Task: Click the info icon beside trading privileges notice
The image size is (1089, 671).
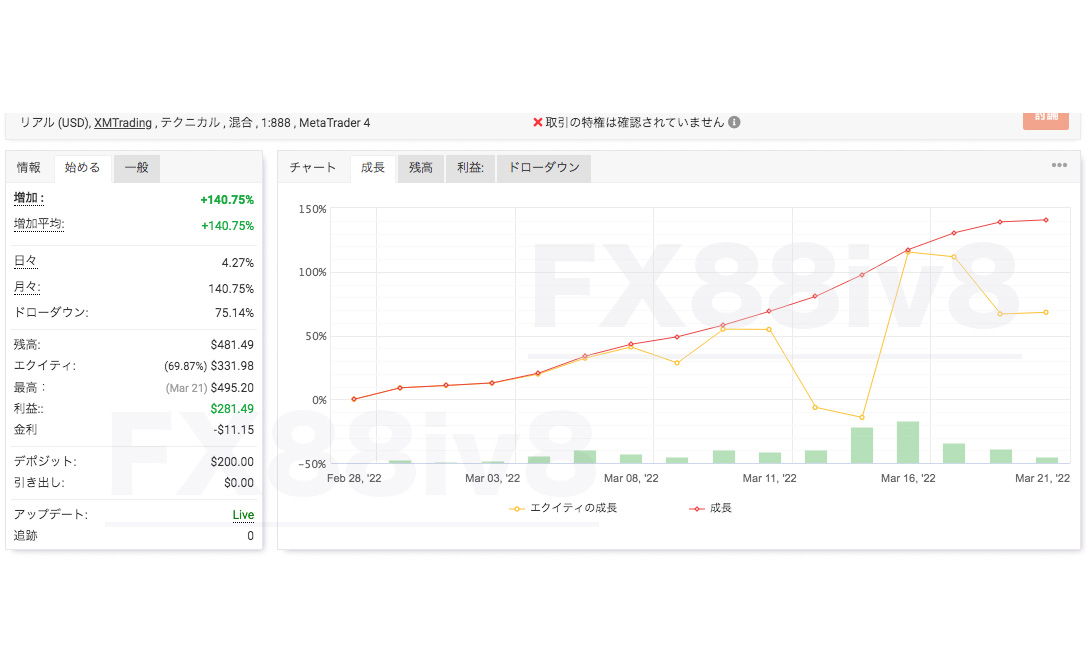Action: point(734,122)
